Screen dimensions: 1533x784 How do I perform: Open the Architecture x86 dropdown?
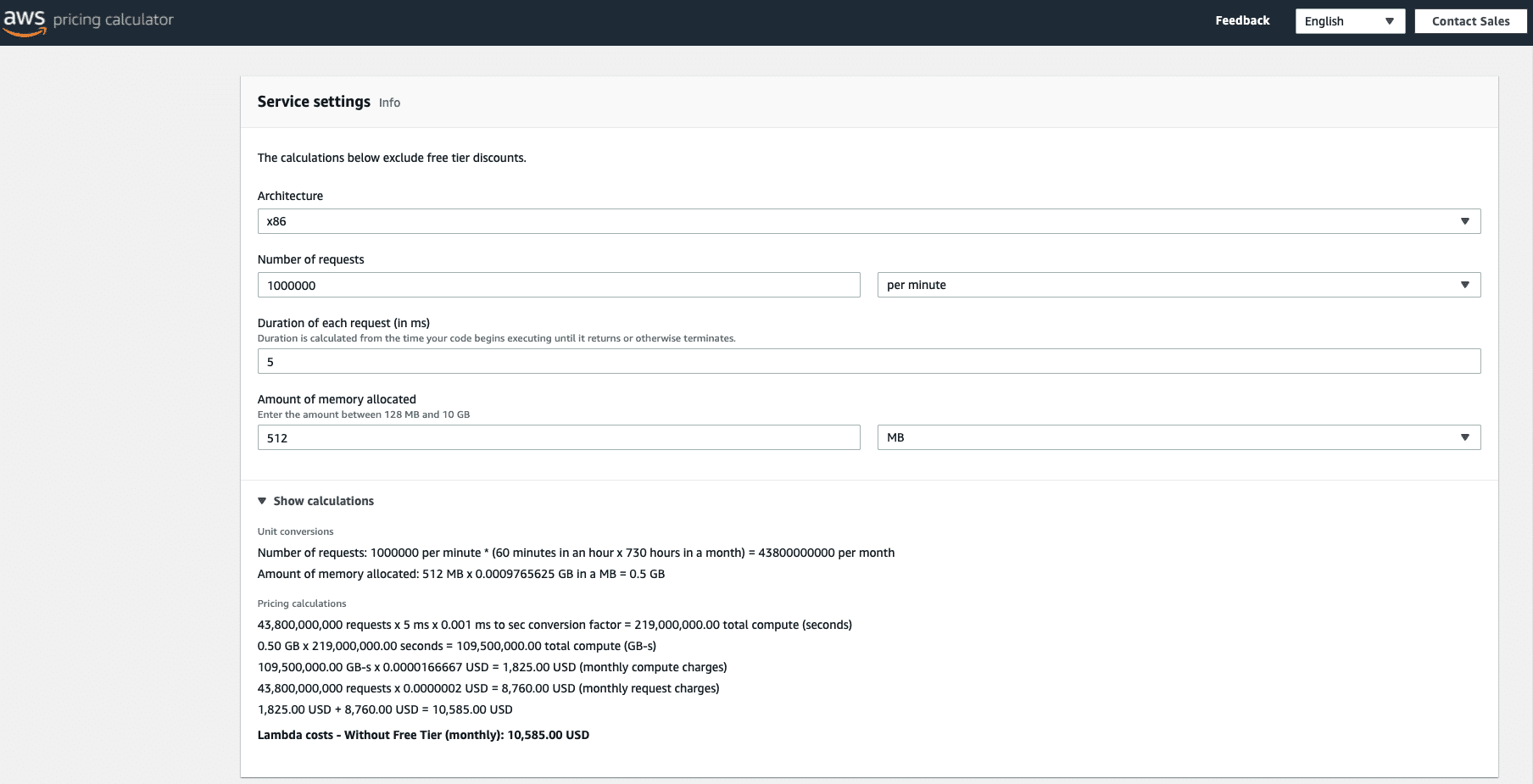coord(869,221)
